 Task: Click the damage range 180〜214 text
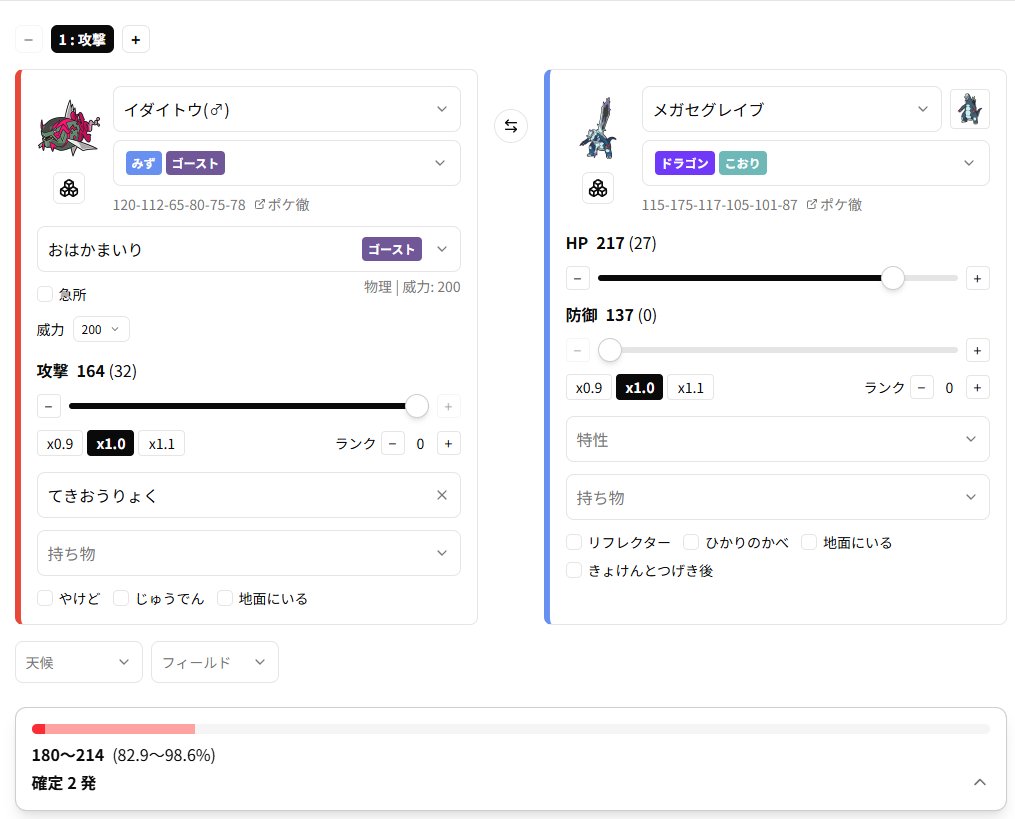point(68,755)
